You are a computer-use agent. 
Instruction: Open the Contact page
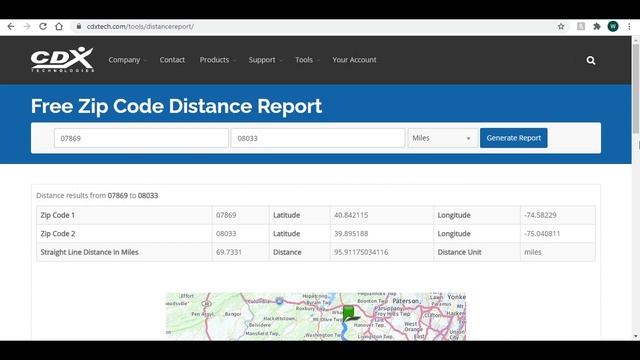(x=172, y=60)
